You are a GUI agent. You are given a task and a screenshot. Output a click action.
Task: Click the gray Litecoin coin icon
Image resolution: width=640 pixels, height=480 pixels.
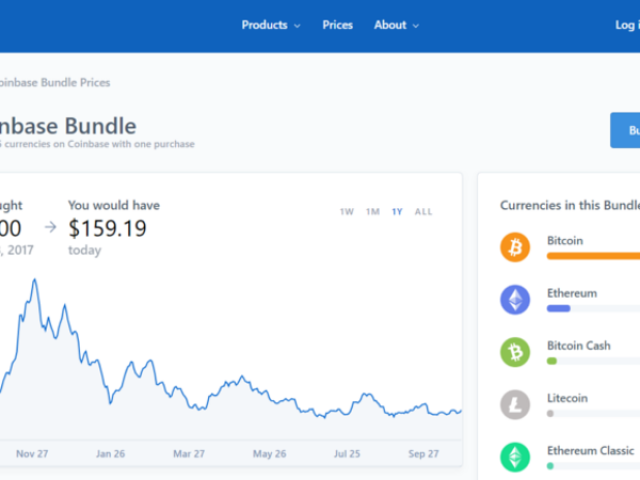click(515, 405)
